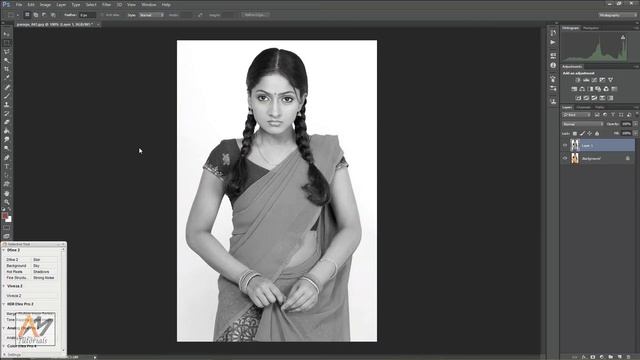Screen dimensions: 640x360
Task: Open the Fill slider arrow
Action: [x=635, y=133]
